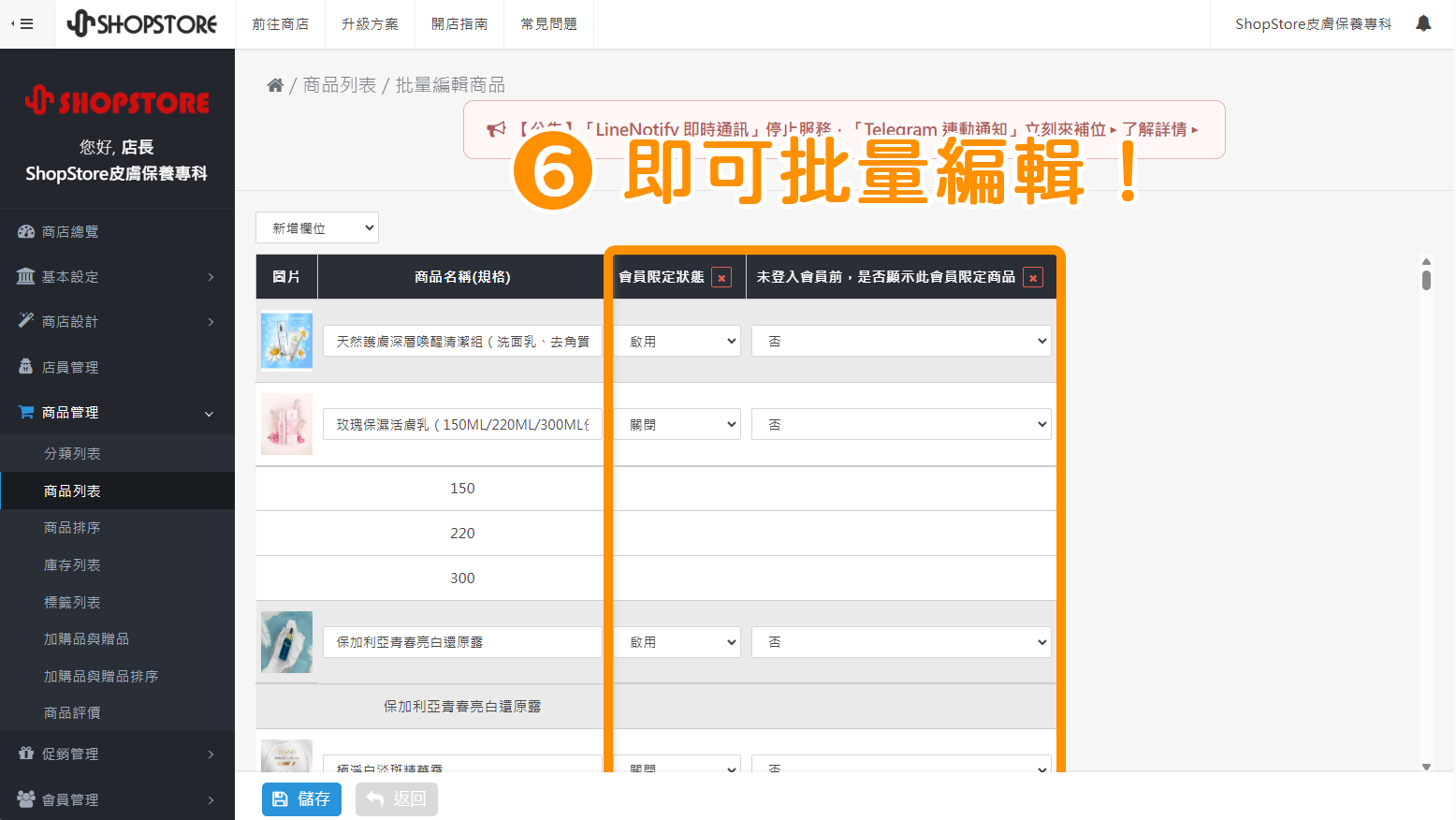Viewport: 1456px width, 820px height.
Task: Click the ShopStore logo in header
Action: tap(142, 23)
